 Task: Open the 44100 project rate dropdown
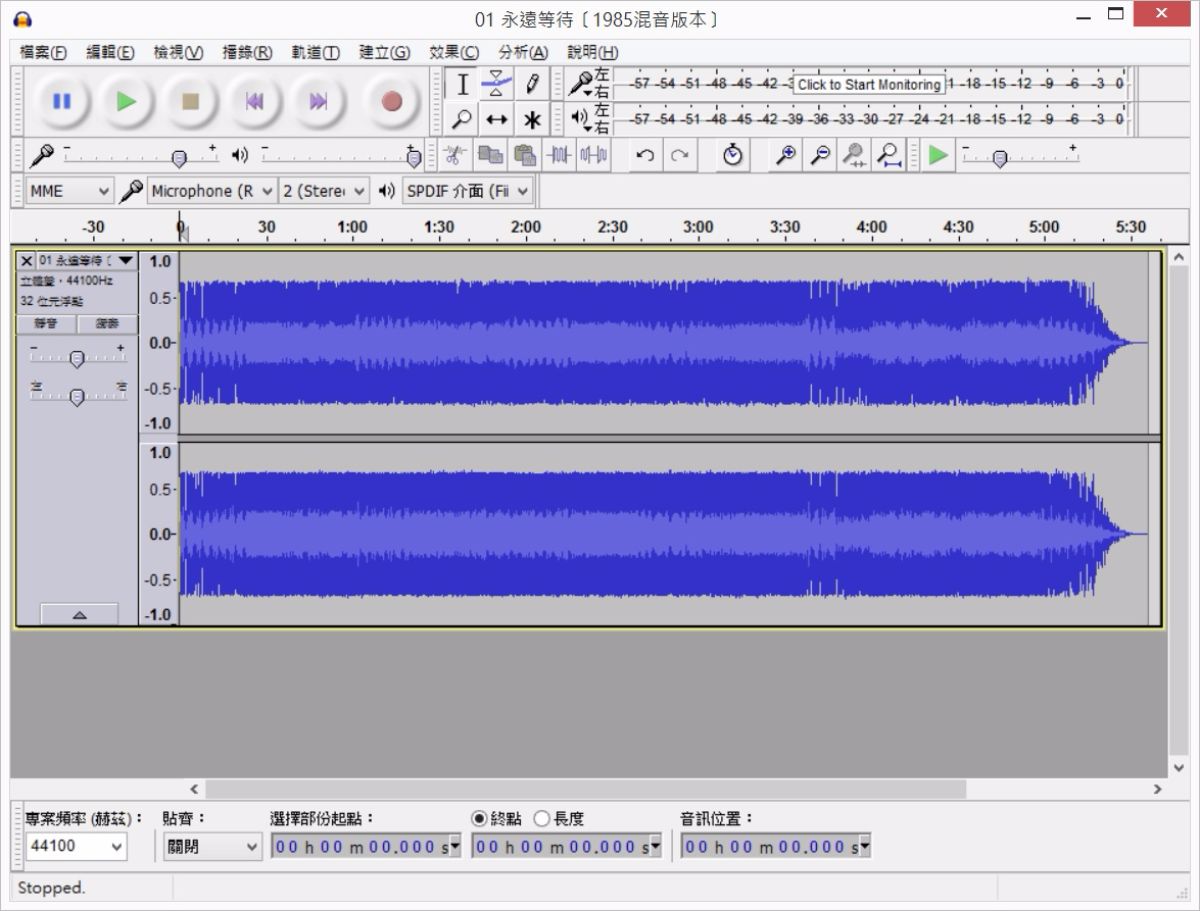(x=77, y=846)
